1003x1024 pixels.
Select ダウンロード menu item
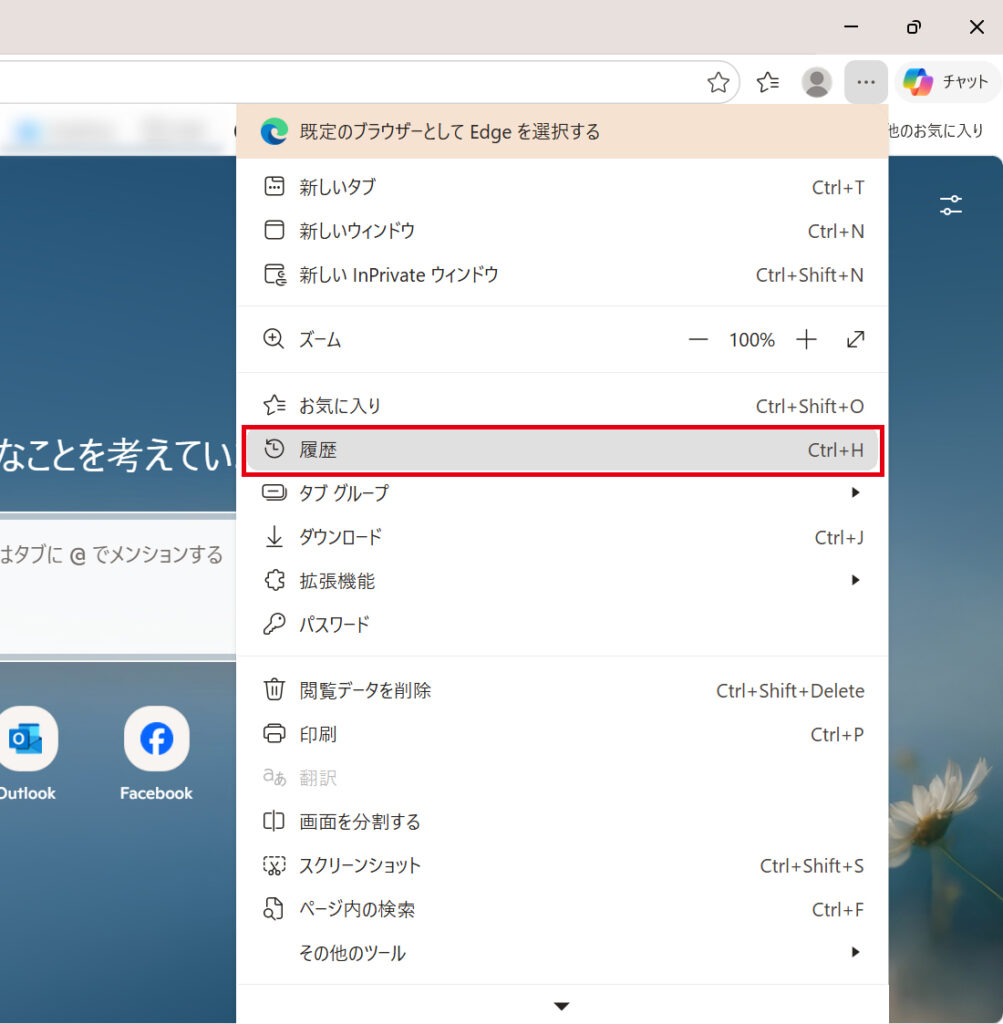[562, 537]
